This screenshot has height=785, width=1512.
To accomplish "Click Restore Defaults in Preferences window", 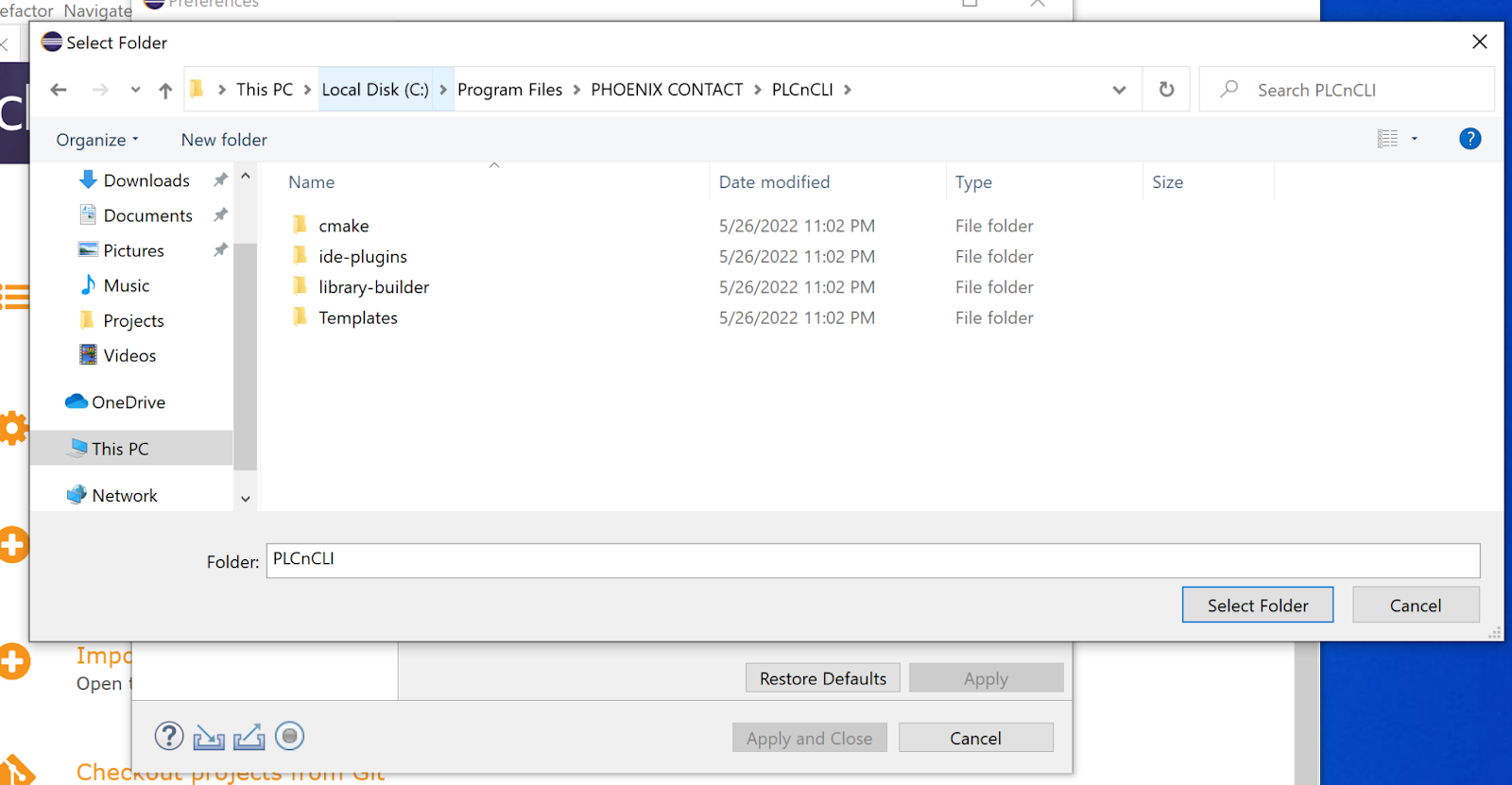I will [823, 678].
